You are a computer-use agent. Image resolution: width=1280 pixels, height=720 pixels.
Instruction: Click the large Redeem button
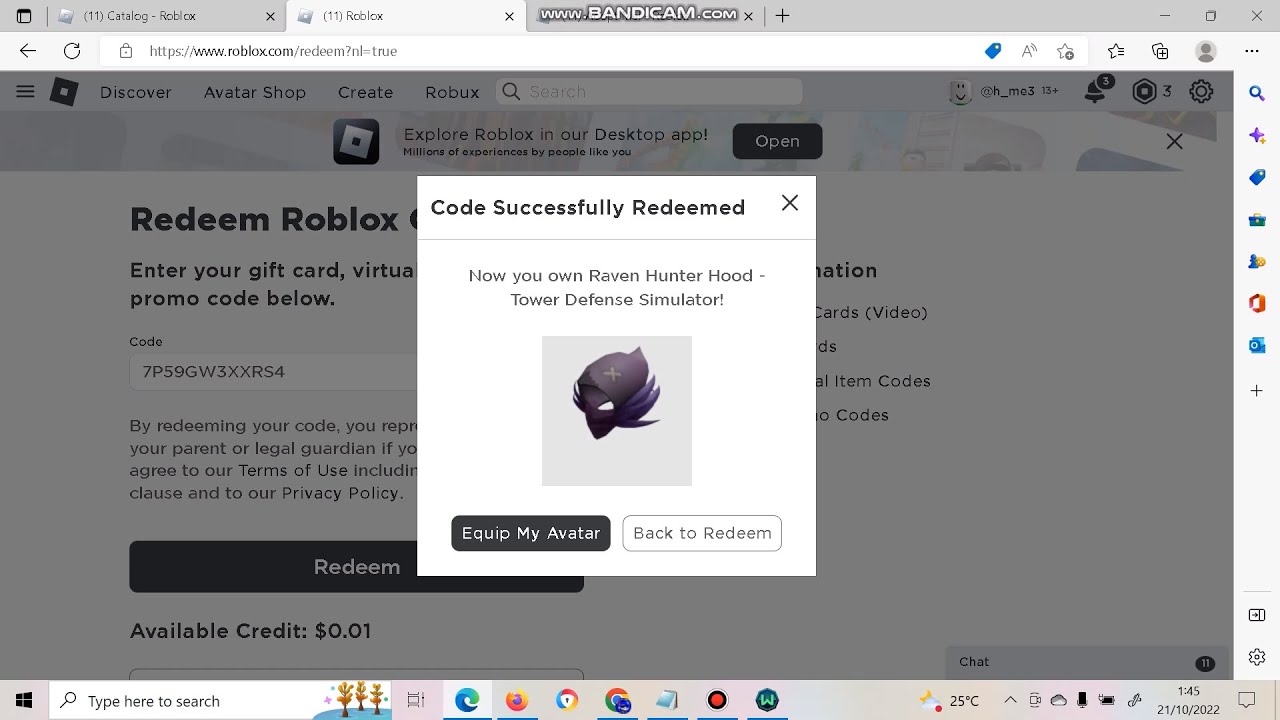tap(356, 567)
